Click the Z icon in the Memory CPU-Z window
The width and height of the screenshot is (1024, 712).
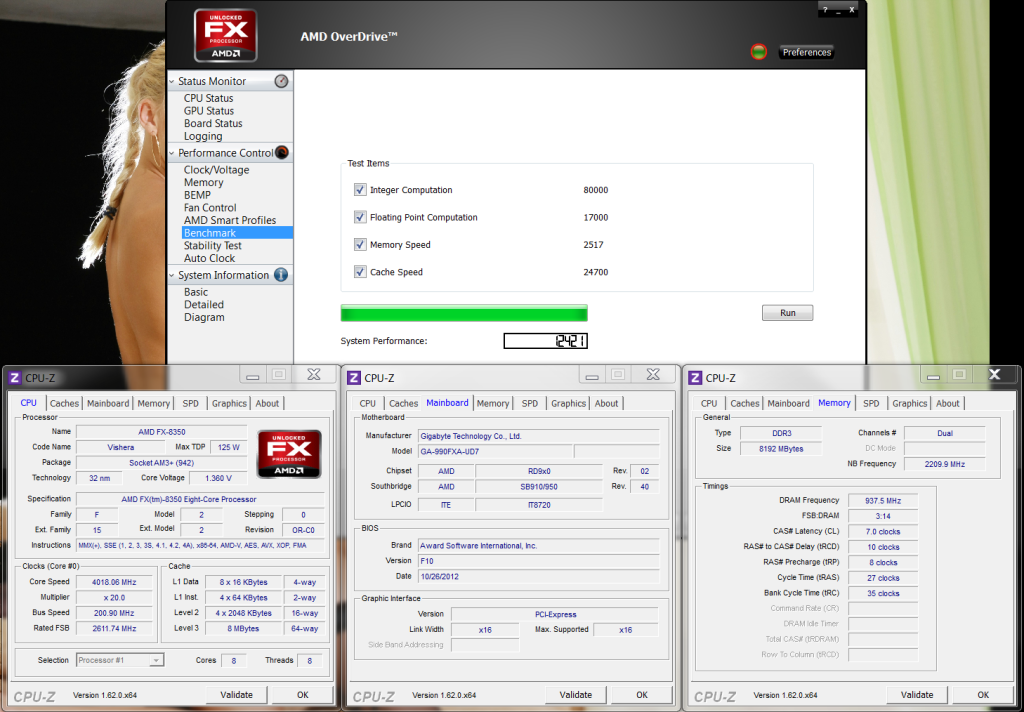point(695,378)
